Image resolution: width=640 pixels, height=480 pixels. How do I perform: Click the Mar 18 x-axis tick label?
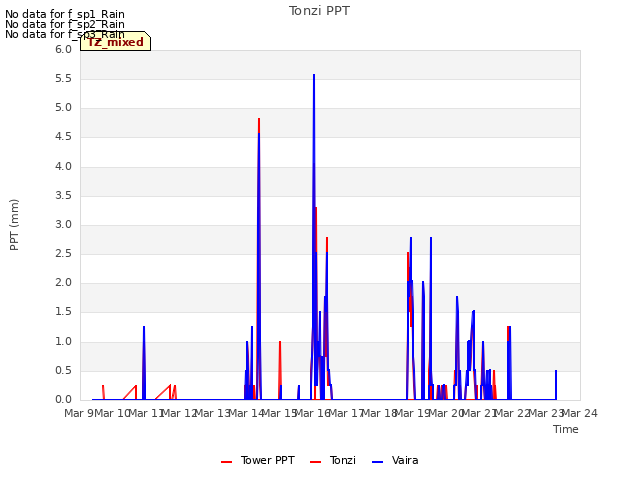(379, 413)
